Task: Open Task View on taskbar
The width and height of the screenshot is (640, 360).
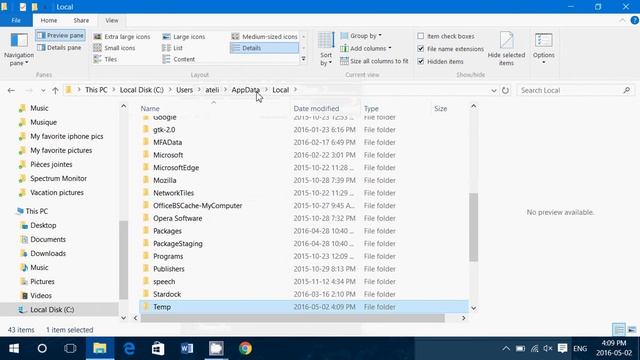Action: (x=70, y=349)
